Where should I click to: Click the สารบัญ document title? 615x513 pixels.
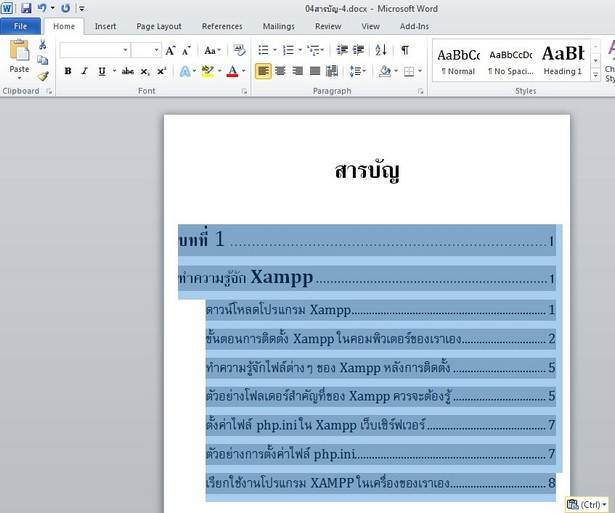[x=367, y=172]
